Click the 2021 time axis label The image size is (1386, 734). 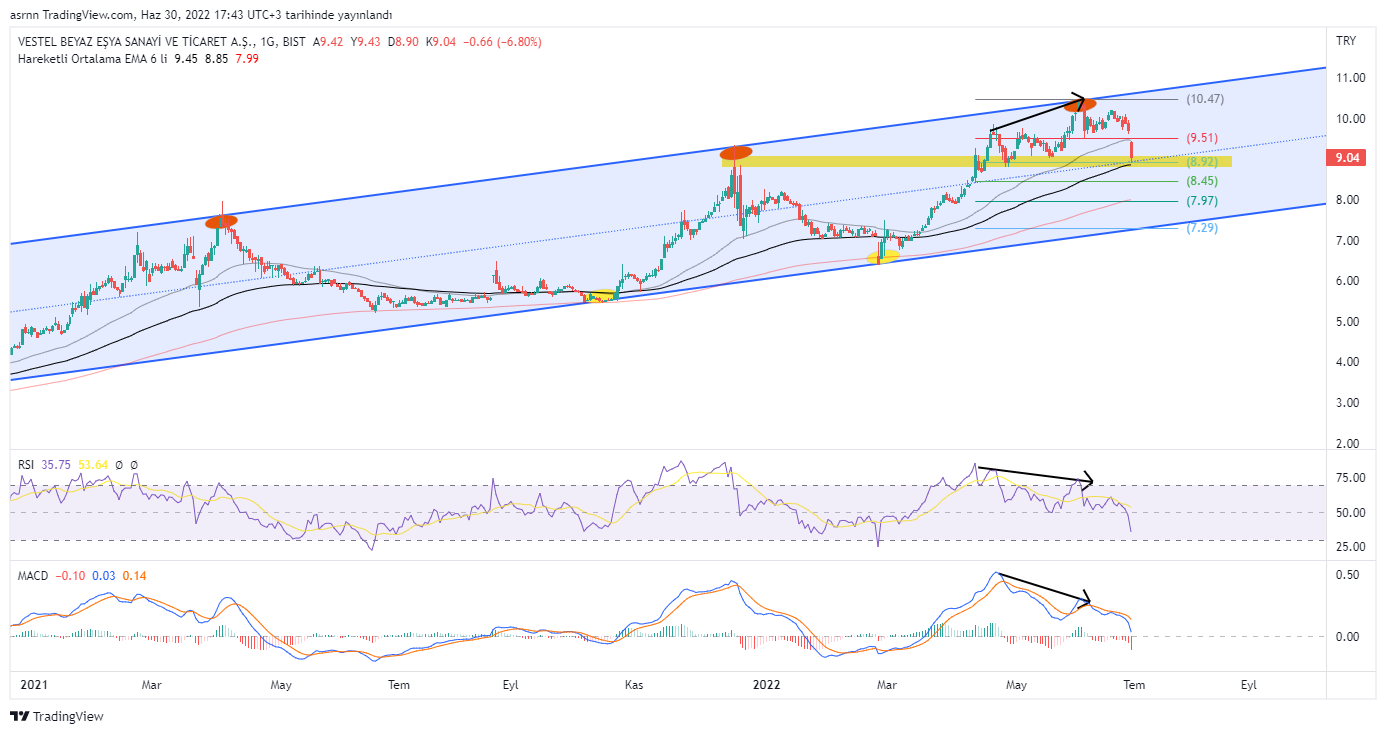[34, 685]
